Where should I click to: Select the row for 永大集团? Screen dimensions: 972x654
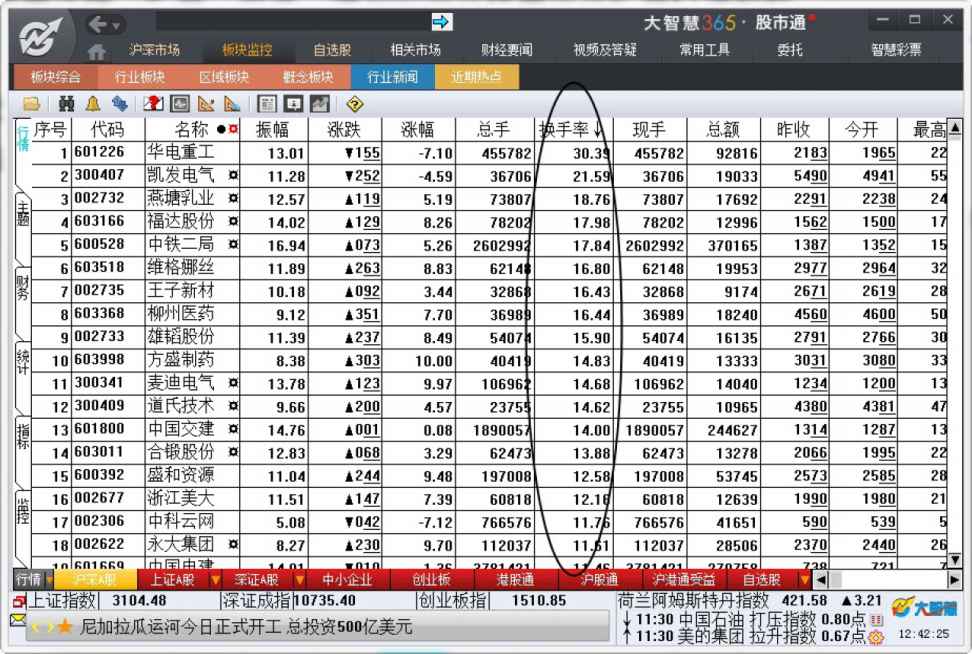pos(489,545)
